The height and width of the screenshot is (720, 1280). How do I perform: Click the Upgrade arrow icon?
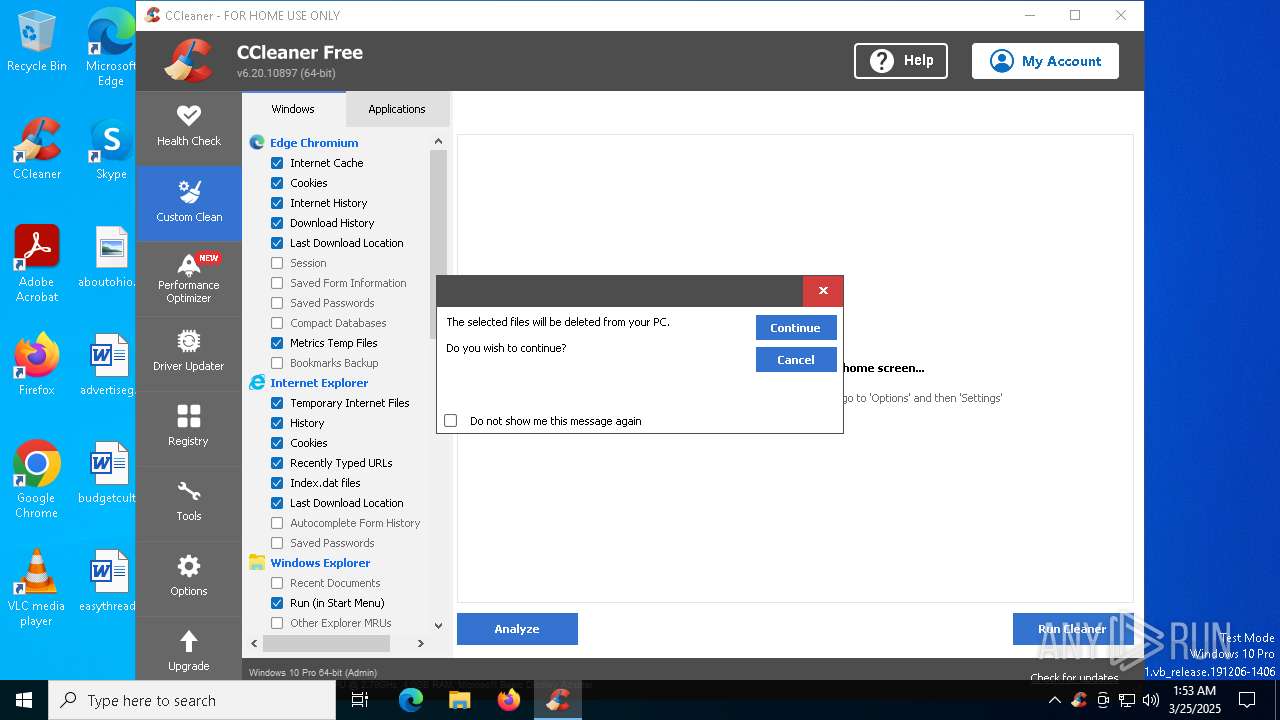coord(188,641)
